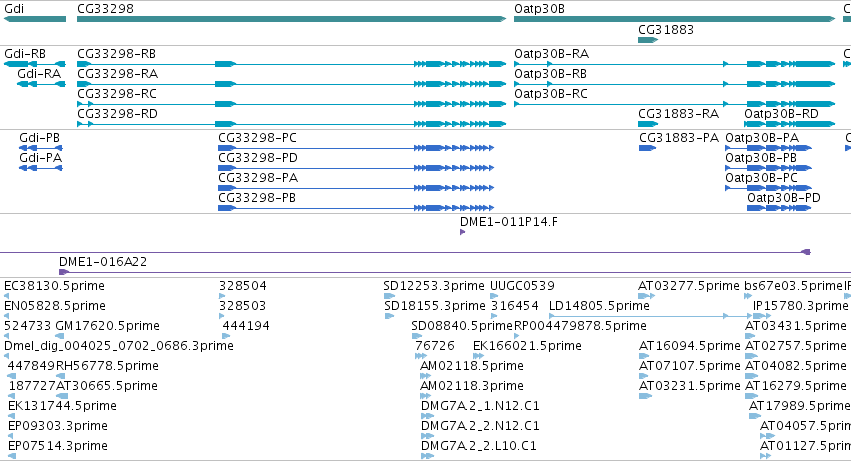Viewport: 851px width, 461px height.
Task: Select CG33298-RA transcript label
Action: (x=117, y=74)
